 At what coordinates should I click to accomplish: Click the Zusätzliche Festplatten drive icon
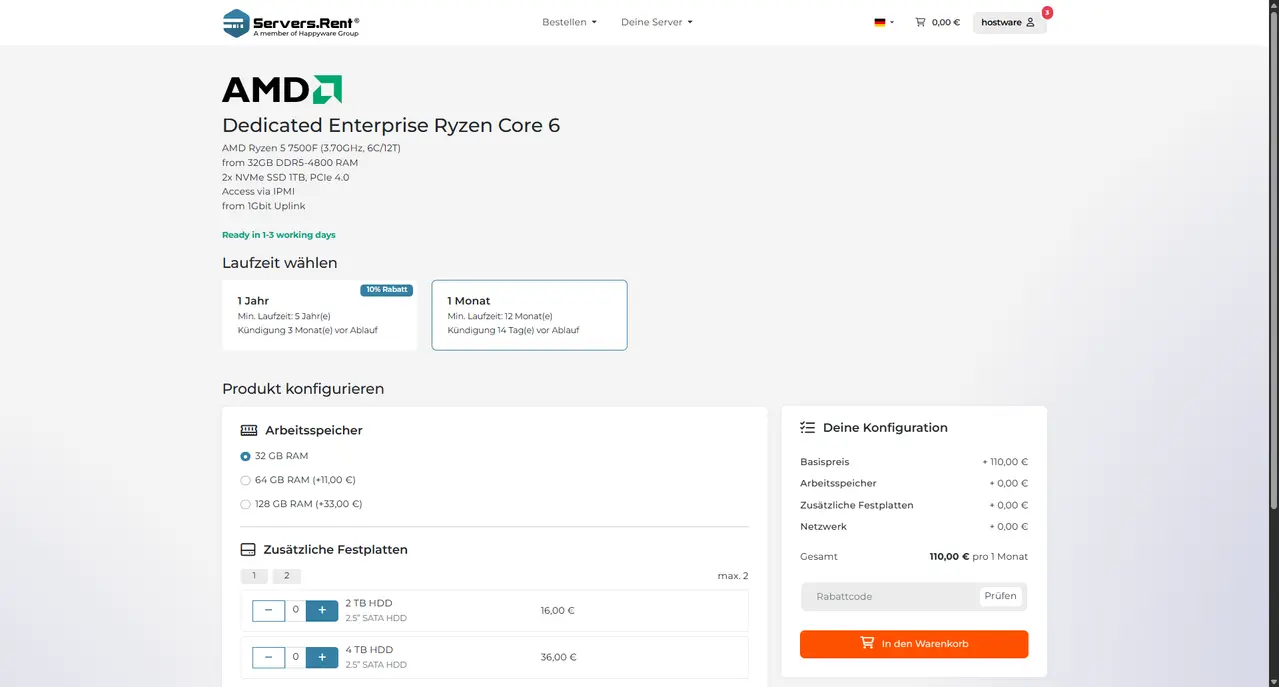click(248, 550)
